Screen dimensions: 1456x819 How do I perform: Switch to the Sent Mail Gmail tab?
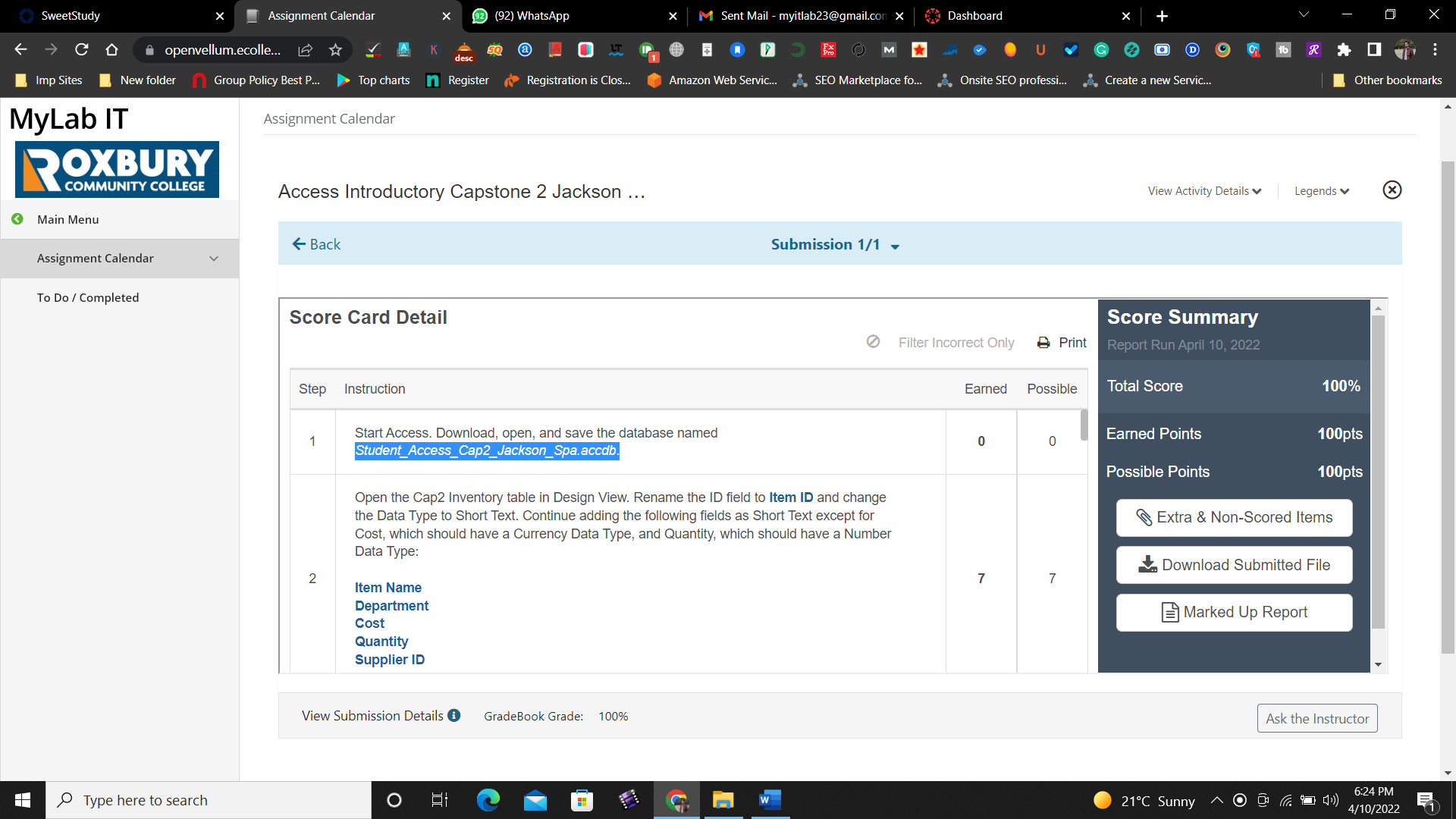[x=800, y=16]
